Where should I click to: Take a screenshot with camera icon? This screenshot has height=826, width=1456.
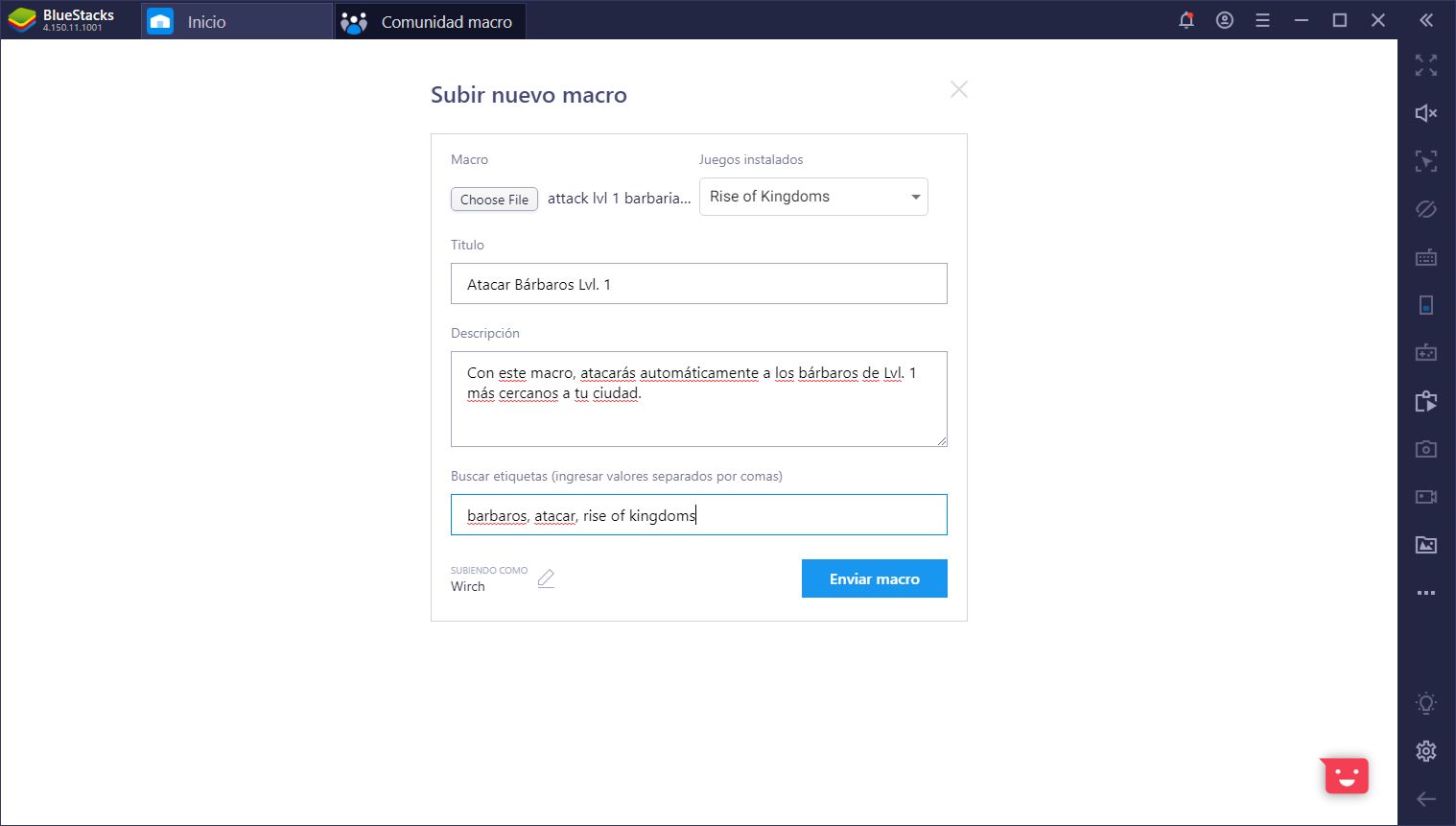coord(1426,449)
